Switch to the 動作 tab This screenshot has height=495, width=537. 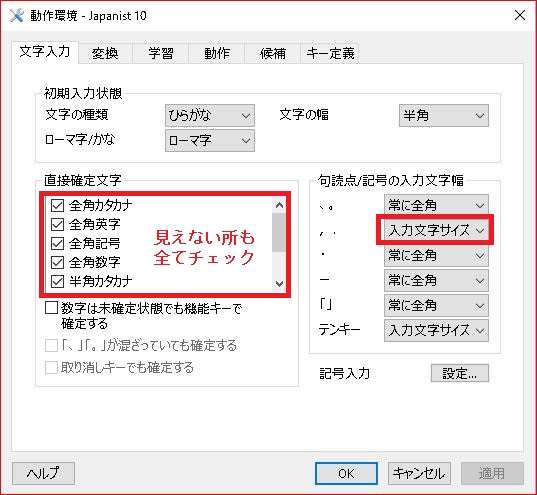point(217,53)
